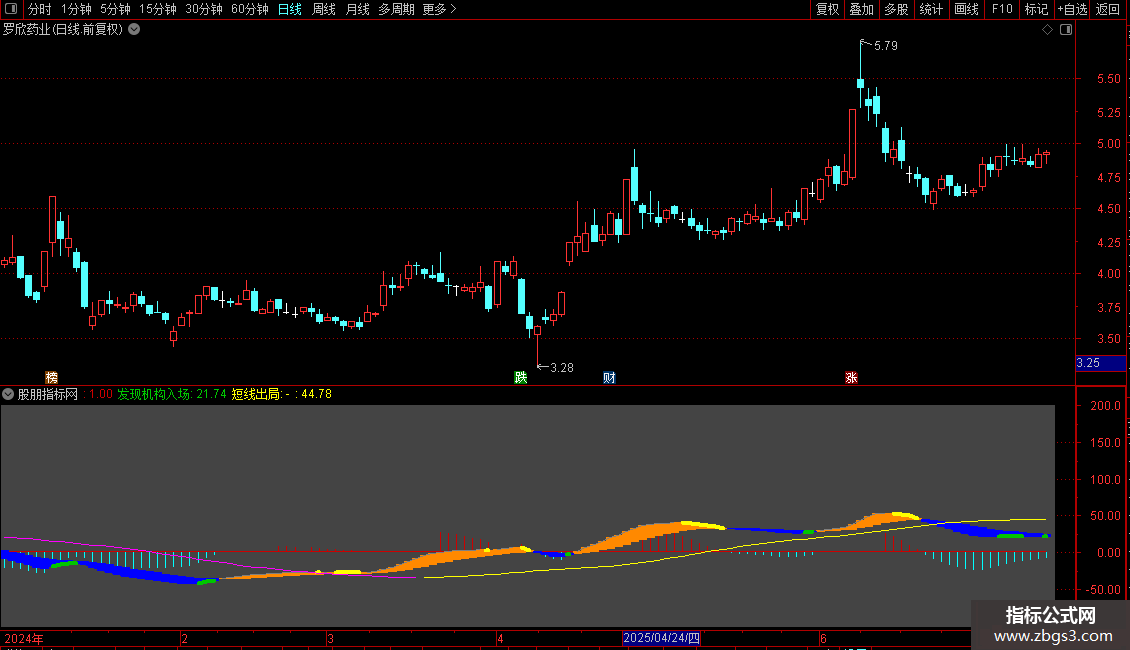Expand the 更多 periods menu
This screenshot has height=650, width=1130.
(x=440, y=9)
